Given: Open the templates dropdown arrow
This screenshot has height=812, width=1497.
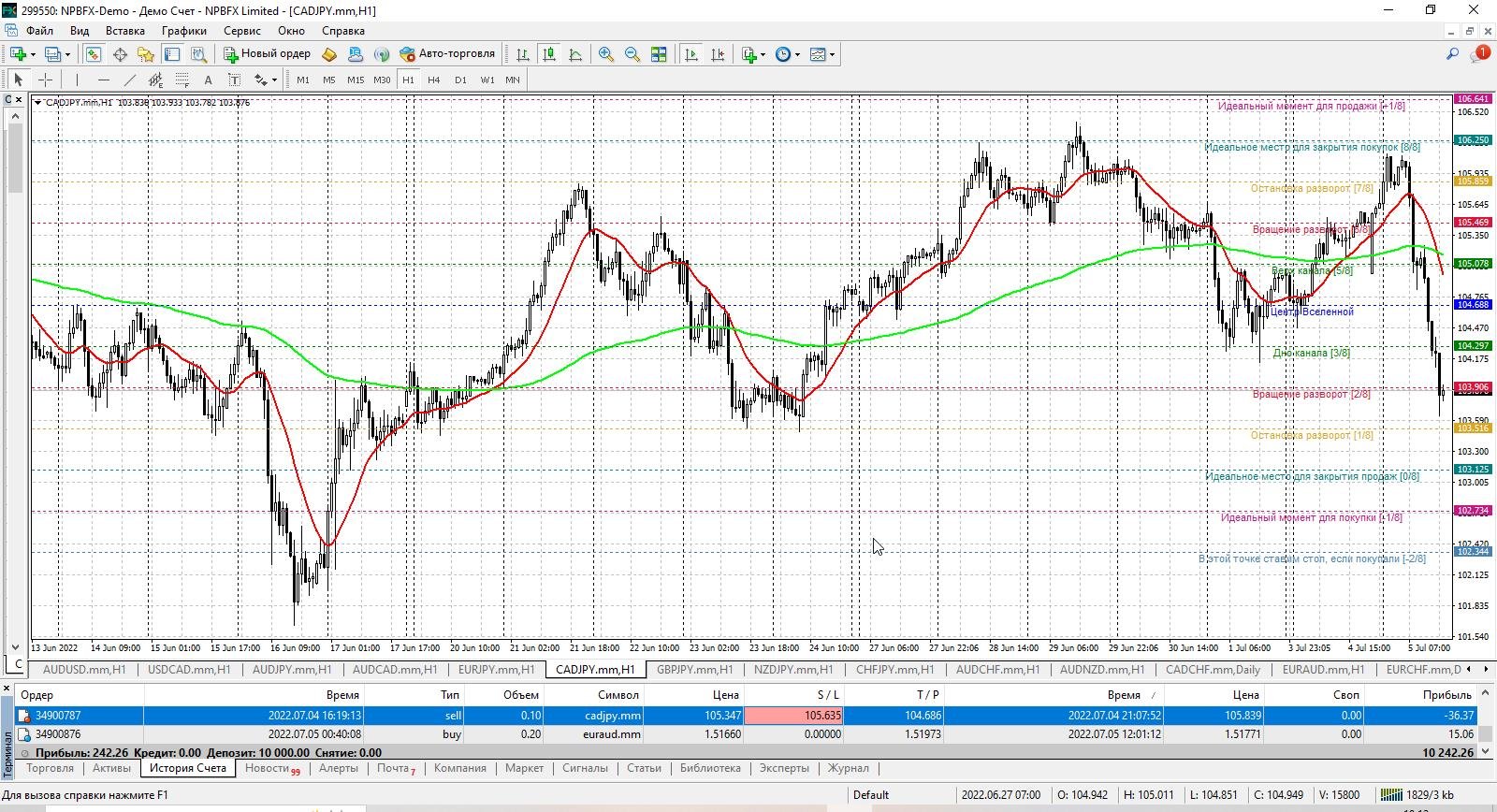Looking at the screenshot, I should (832, 54).
